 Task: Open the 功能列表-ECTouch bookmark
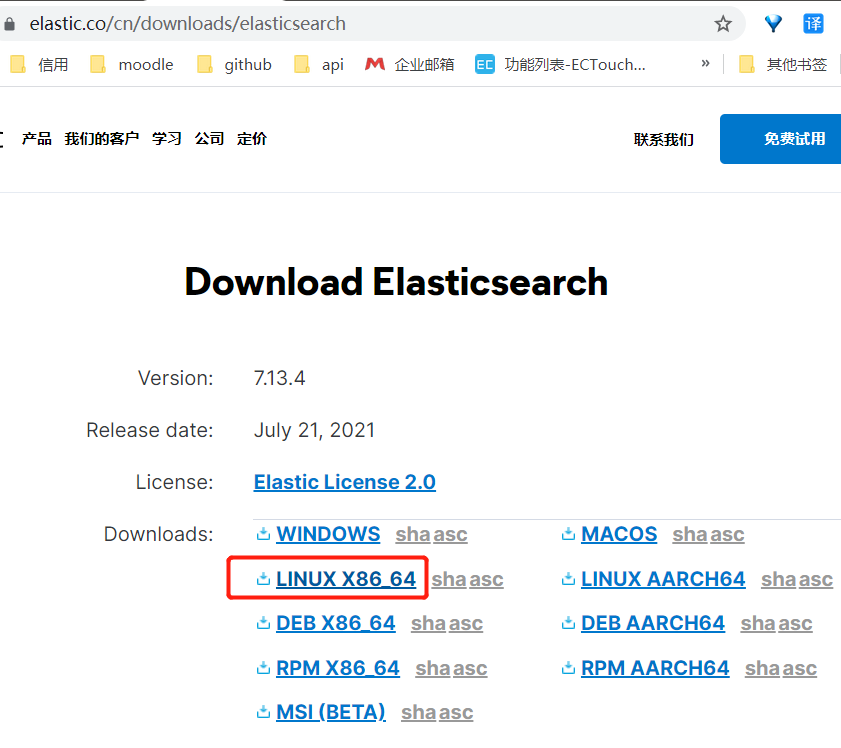(560, 64)
